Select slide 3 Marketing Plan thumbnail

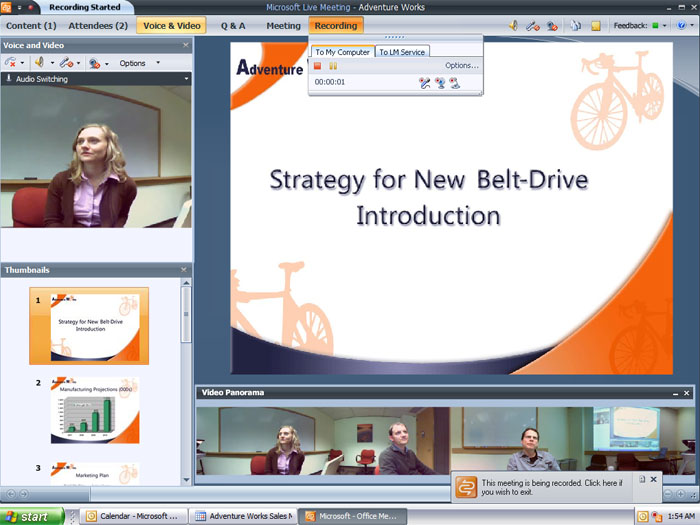pos(95,474)
